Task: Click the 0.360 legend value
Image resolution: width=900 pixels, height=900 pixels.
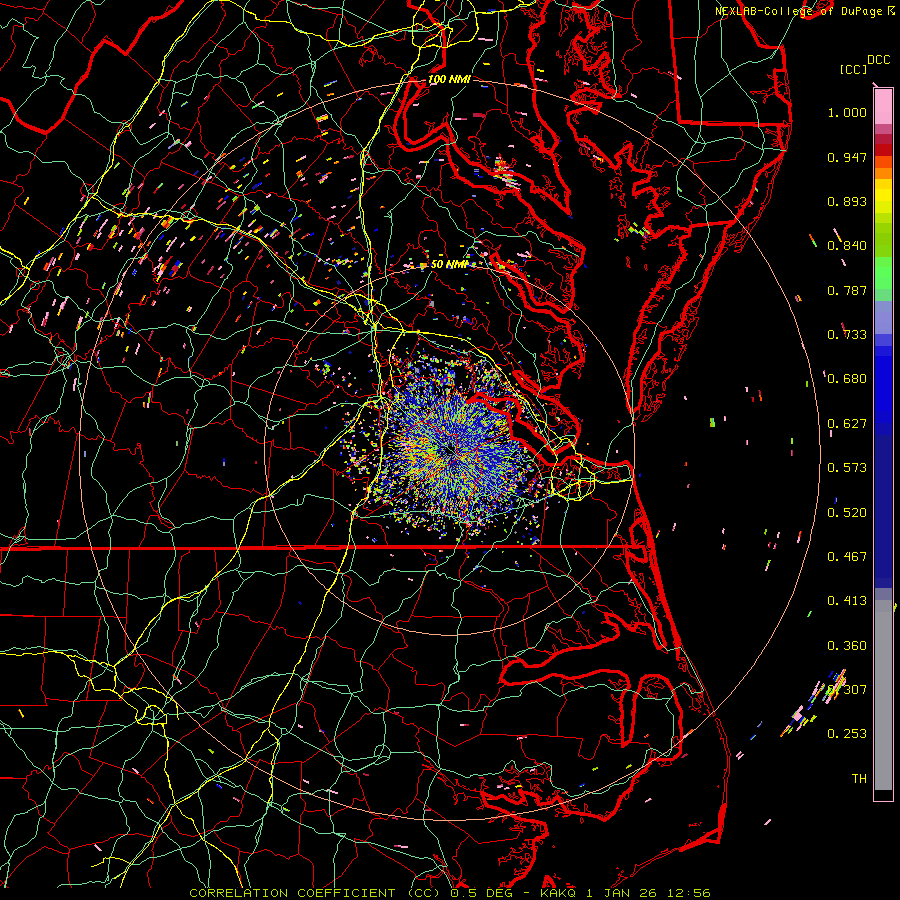Action: pyautogui.click(x=847, y=646)
